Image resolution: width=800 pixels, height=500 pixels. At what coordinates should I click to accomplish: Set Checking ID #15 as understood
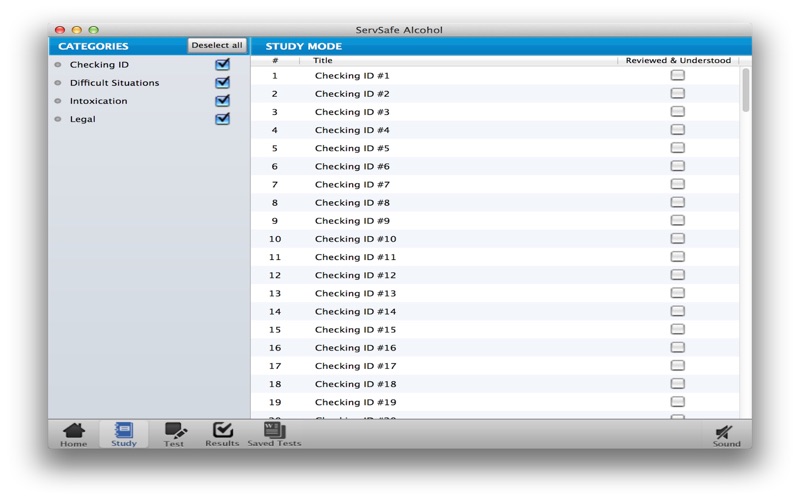coord(678,329)
